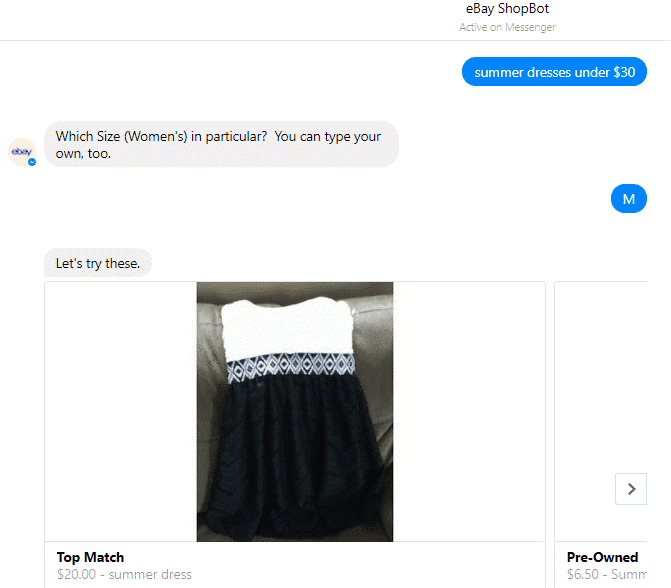Click the '$20.00 - summer dress' subtitle

pos(124,574)
